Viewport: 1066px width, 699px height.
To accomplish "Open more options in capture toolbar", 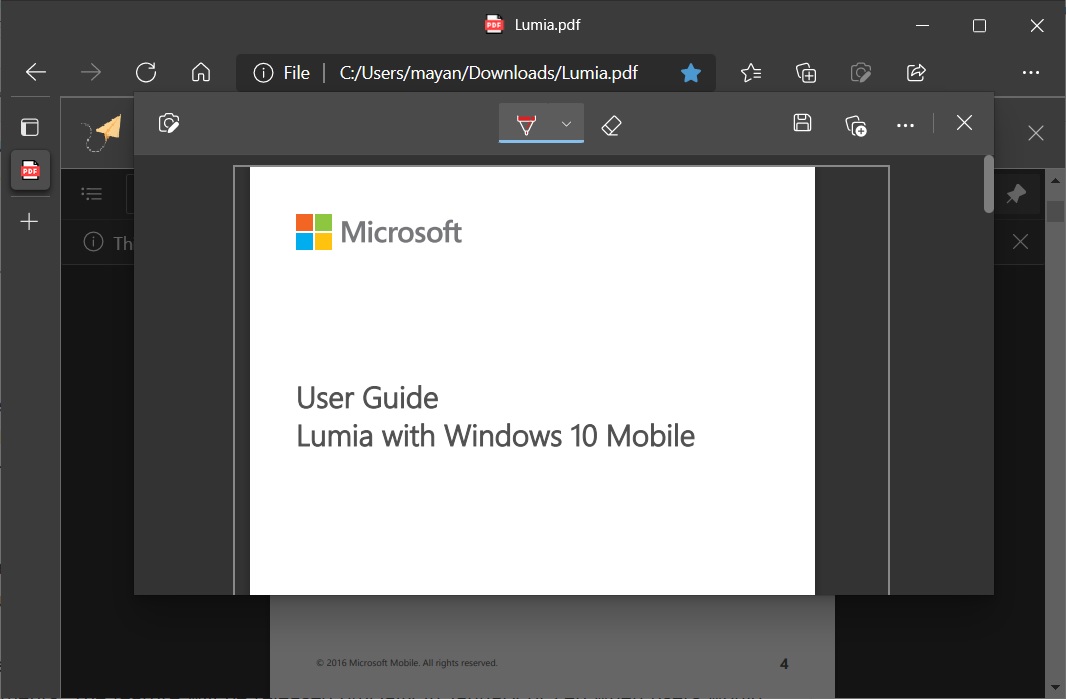I will (905, 125).
